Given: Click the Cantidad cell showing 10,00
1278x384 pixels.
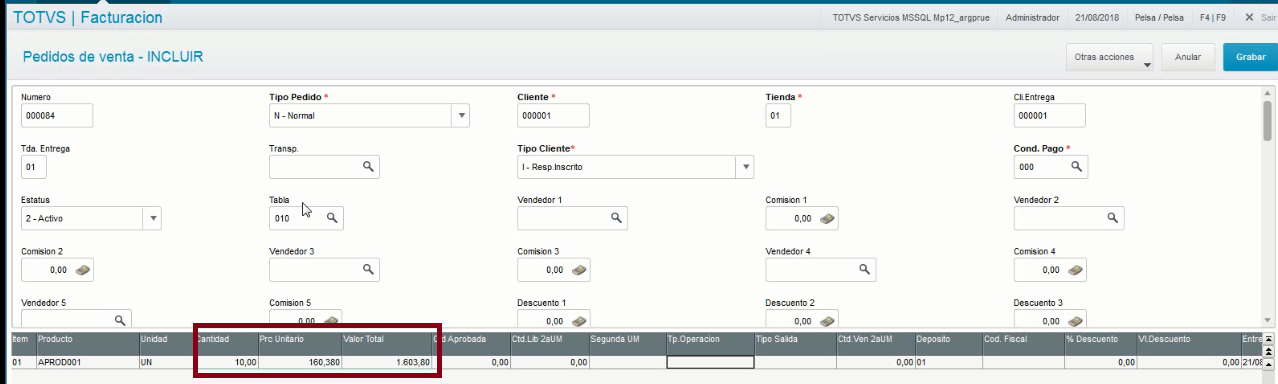Looking at the screenshot, I should [225, 362].
